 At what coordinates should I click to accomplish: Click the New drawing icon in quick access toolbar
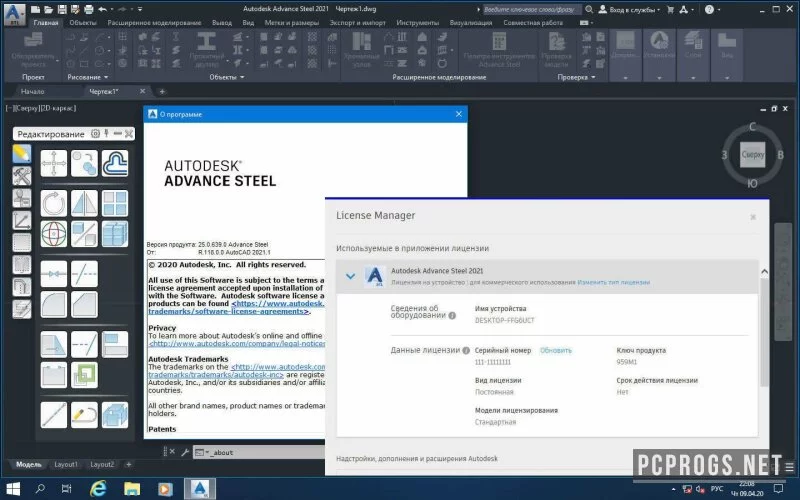[x=35, y=9]
